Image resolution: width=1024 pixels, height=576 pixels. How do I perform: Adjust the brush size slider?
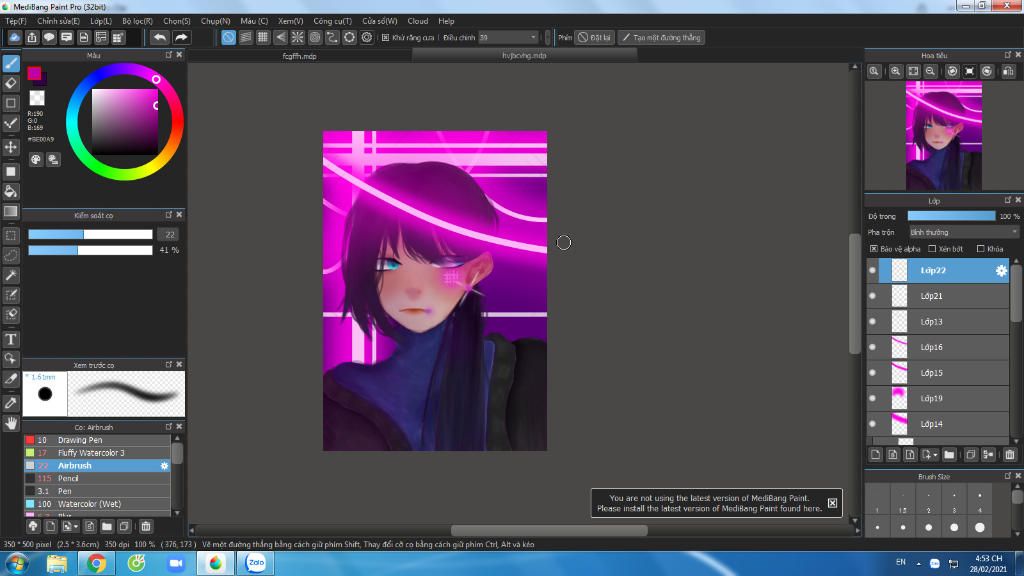[x=90, y=234]
